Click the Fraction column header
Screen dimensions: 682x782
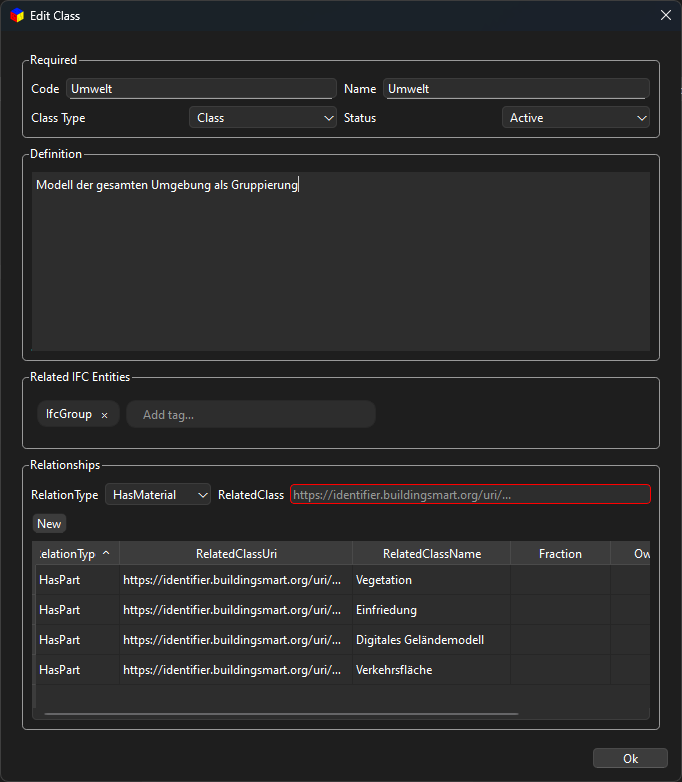(x=560, y=554)
